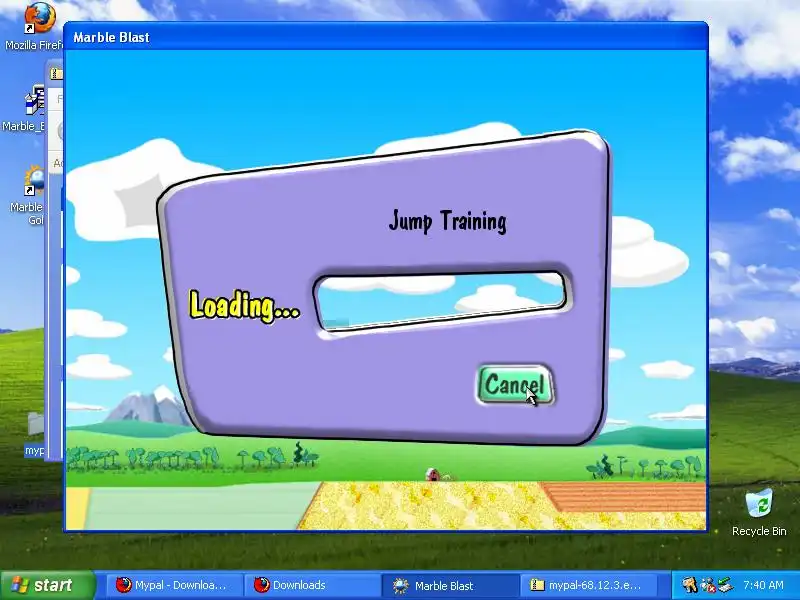The width and height of the screenshot is (800, 600).
Task: Click the Safely Remove Hardware tray icon
Action: tap(725, 585)
